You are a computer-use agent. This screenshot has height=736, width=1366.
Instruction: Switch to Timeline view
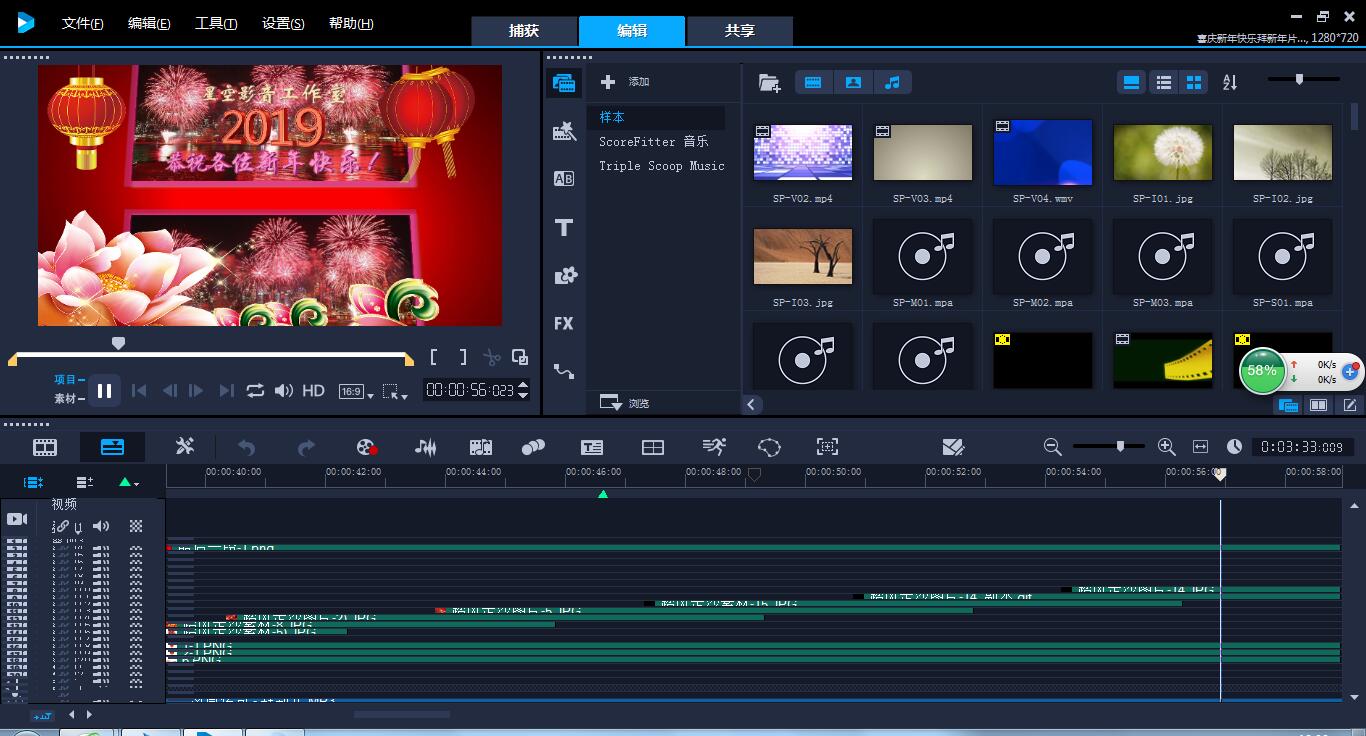click(x=112, y=447)
